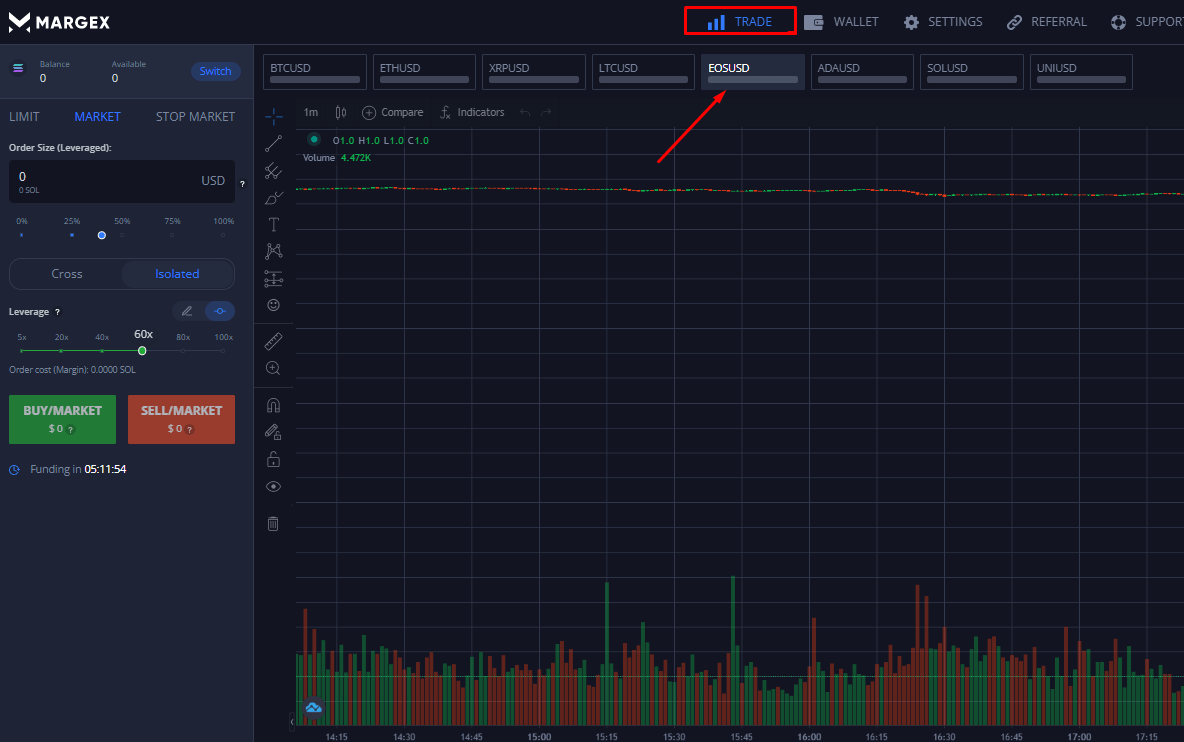
Task: Select the EOSUSD trading pair
Action: 753,72
